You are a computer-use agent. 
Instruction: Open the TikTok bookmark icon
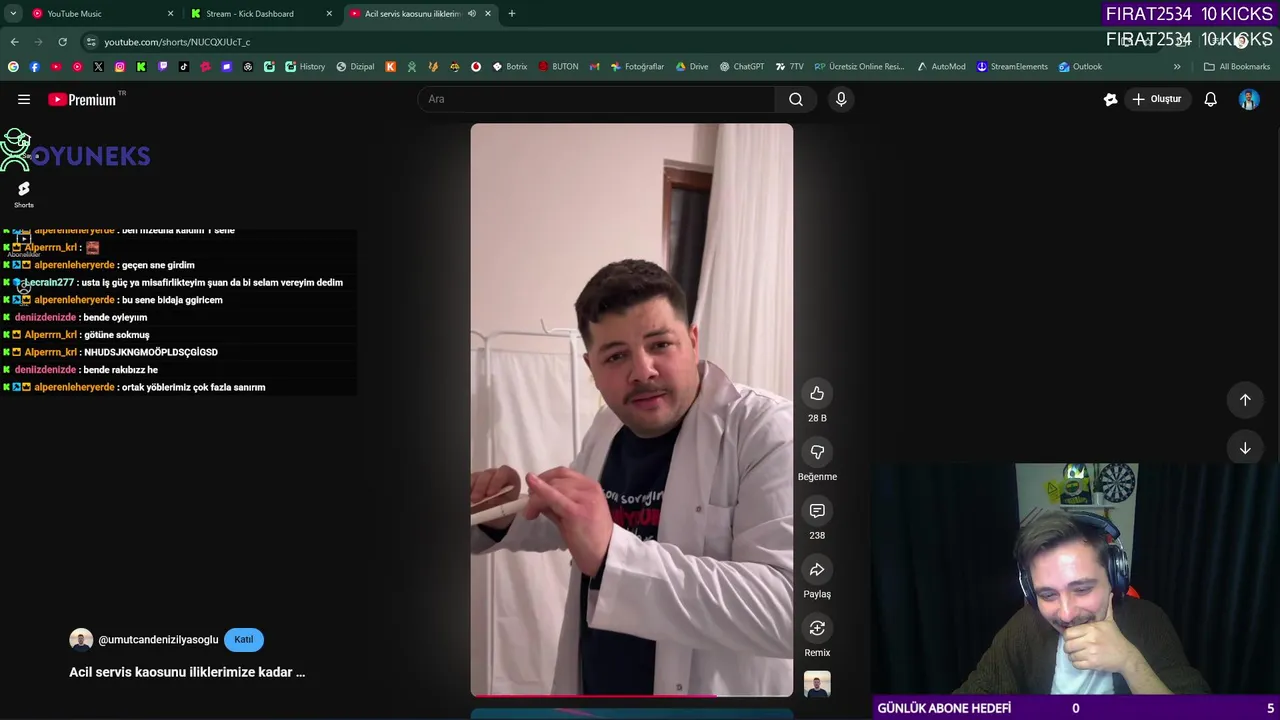(184, 67)
